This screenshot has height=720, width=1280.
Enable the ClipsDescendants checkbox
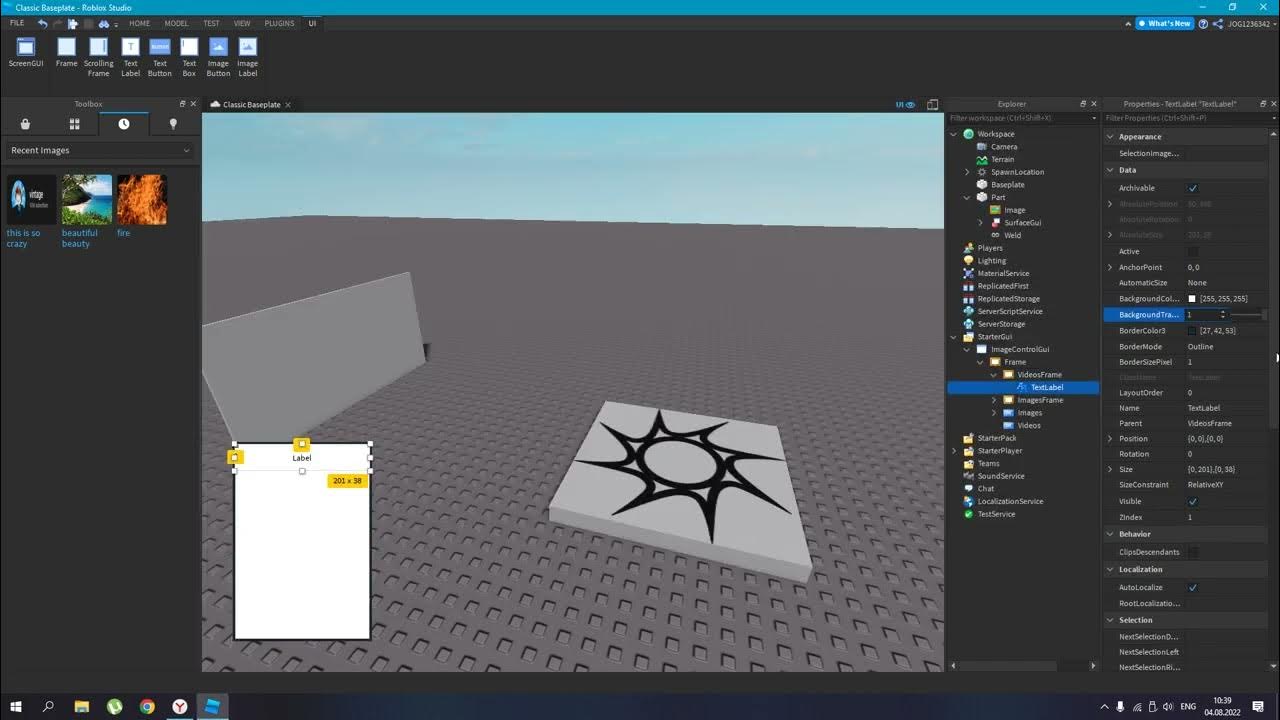1192,552
